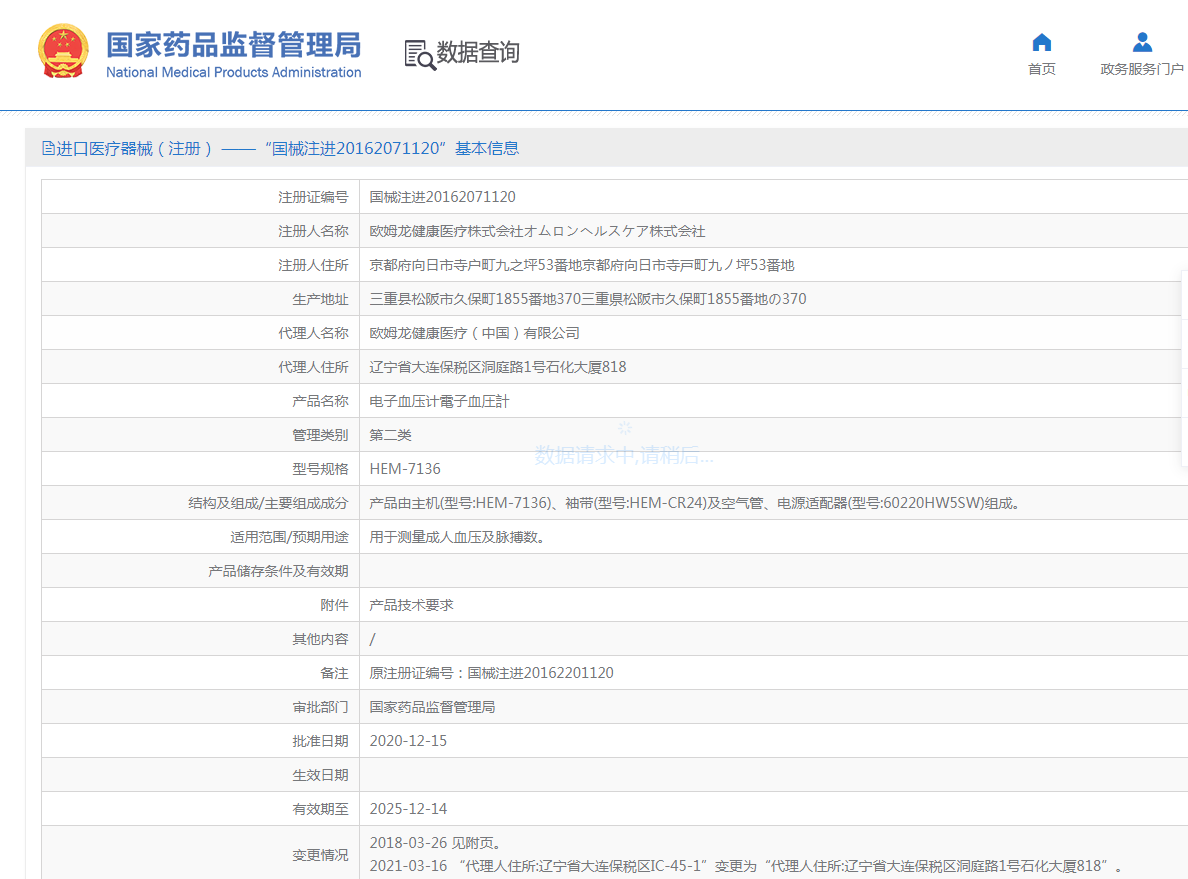The height and width of the screenshot is (879, 1188).
Task: Click the 批准日期 label cell
Action: tap(201, 741)
